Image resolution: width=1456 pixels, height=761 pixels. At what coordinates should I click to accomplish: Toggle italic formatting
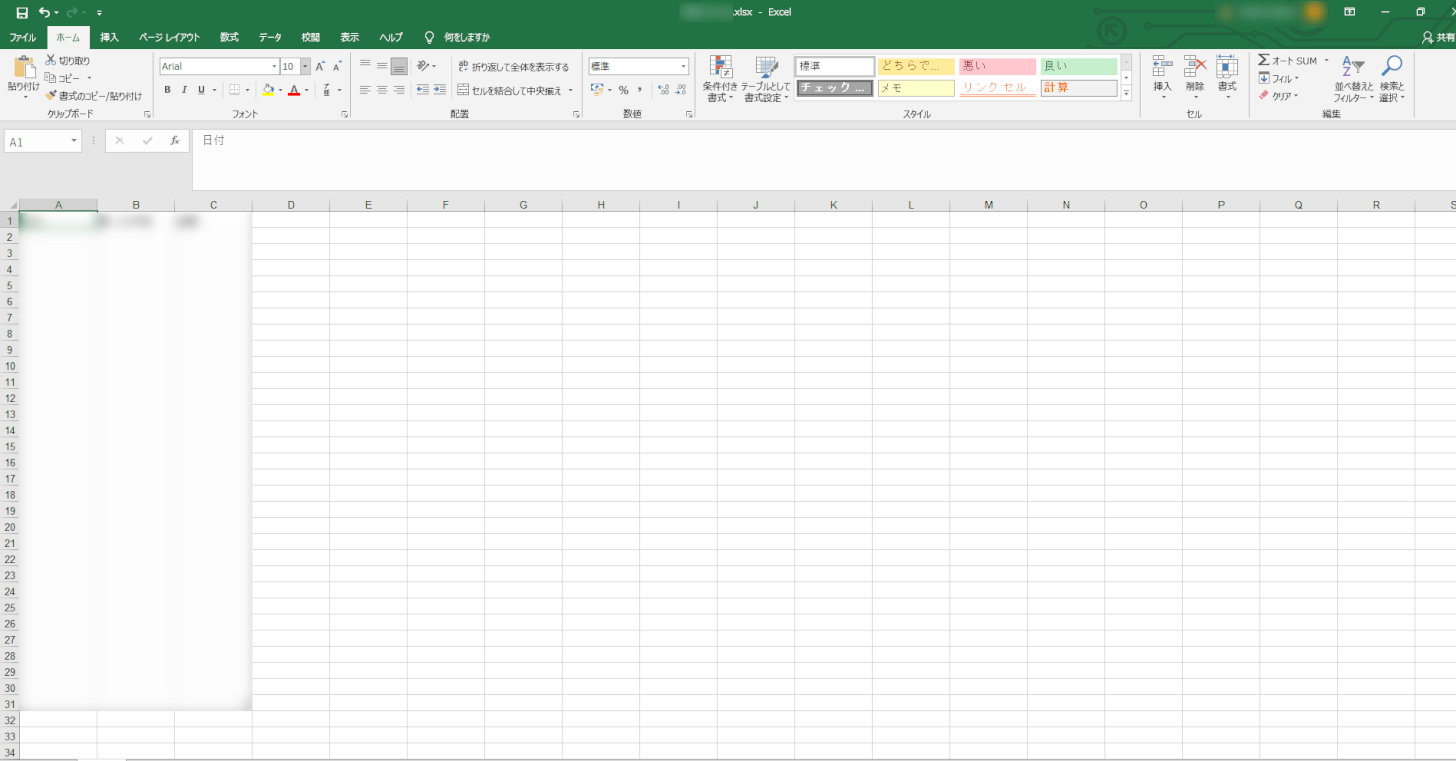coord(184,90)
